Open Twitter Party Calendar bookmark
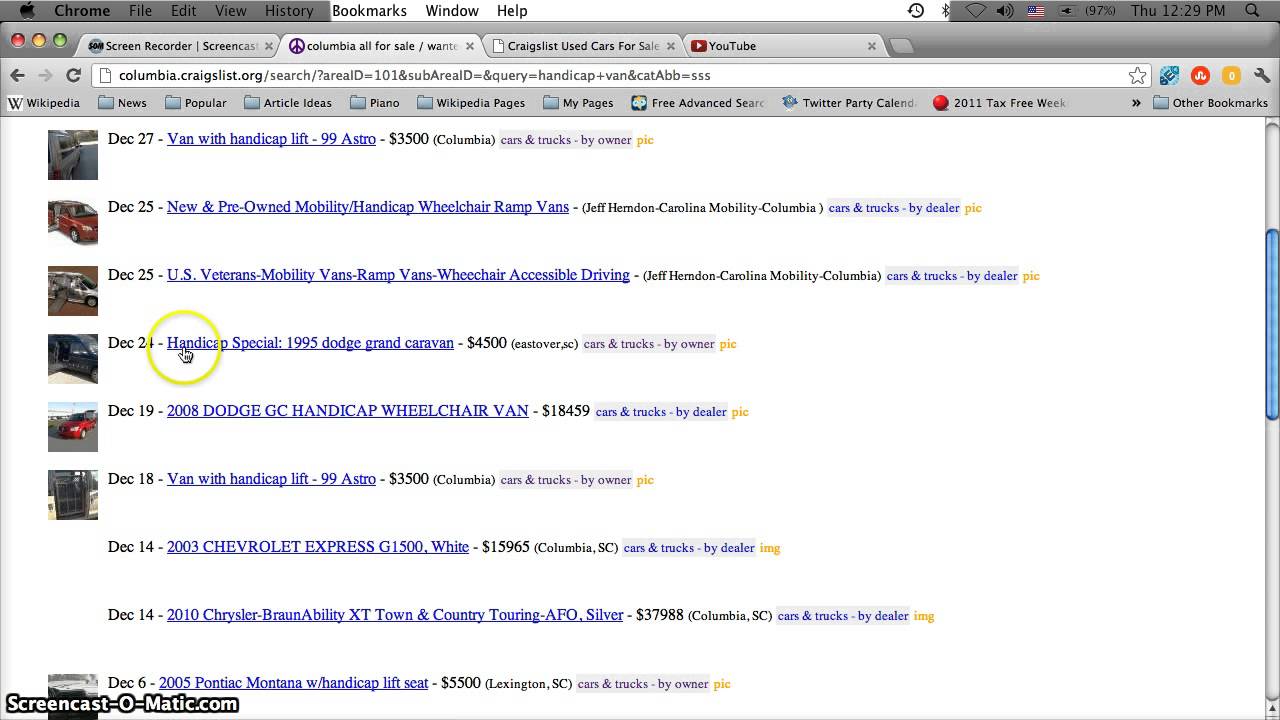The width and height of the screenshot is (1280, 720). 849,102
